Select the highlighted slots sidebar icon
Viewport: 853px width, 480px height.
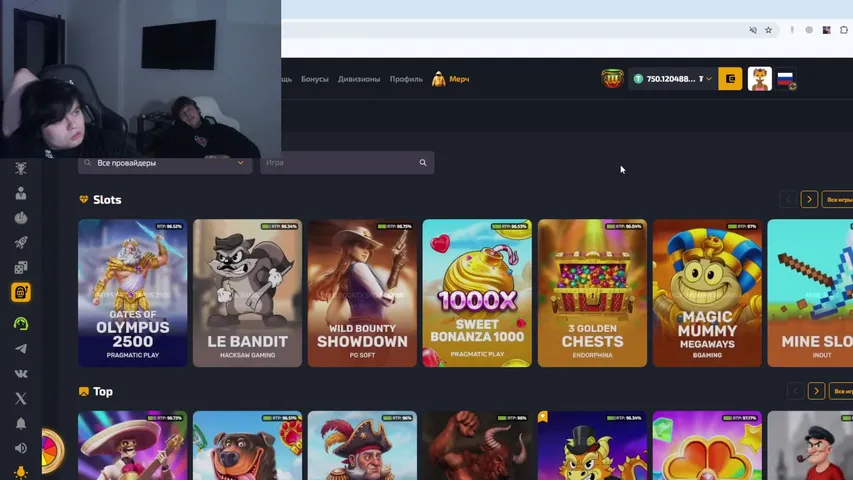[x=21, y=292]
